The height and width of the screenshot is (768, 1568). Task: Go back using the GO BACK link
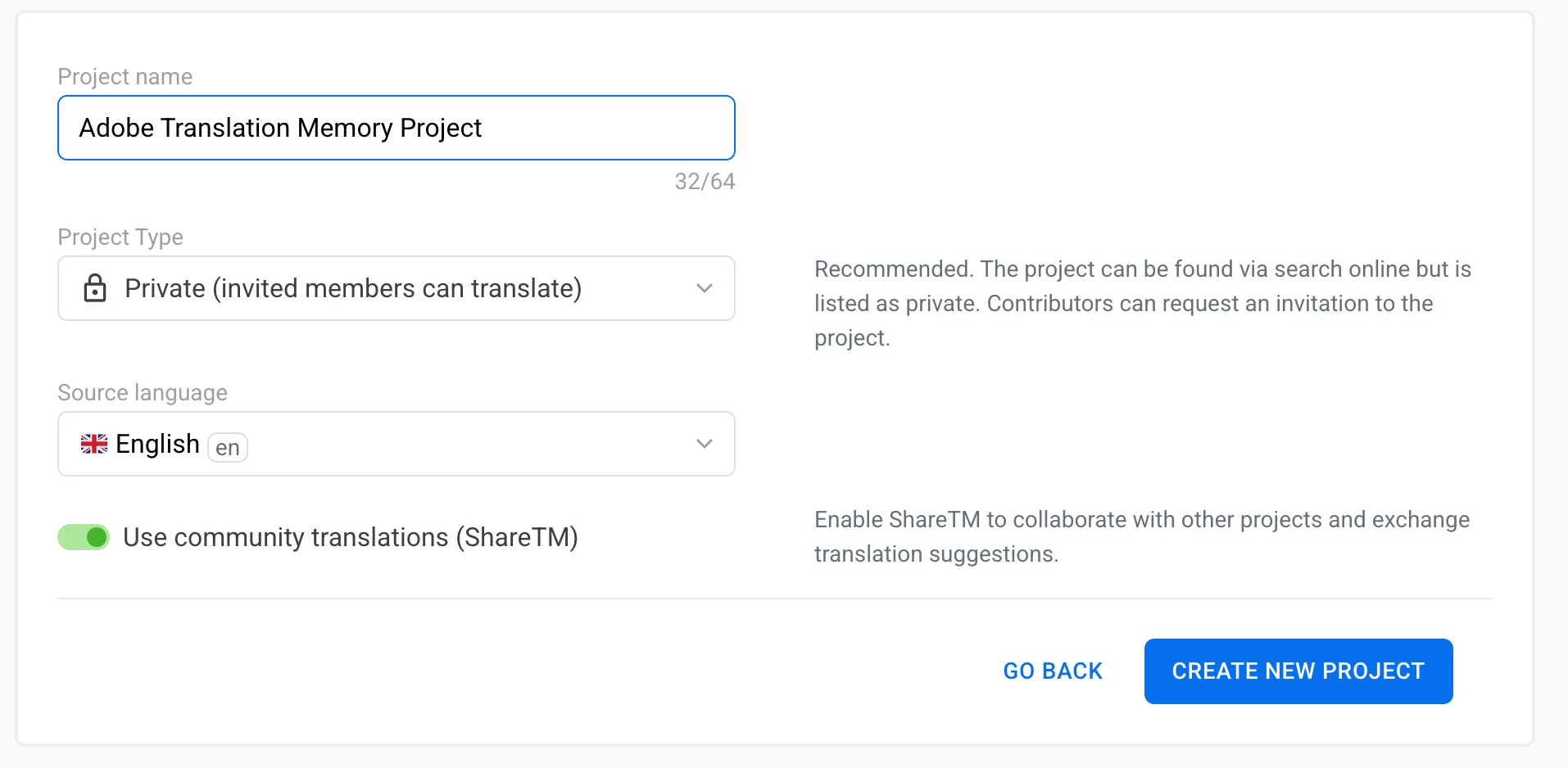coord(1053,671)
